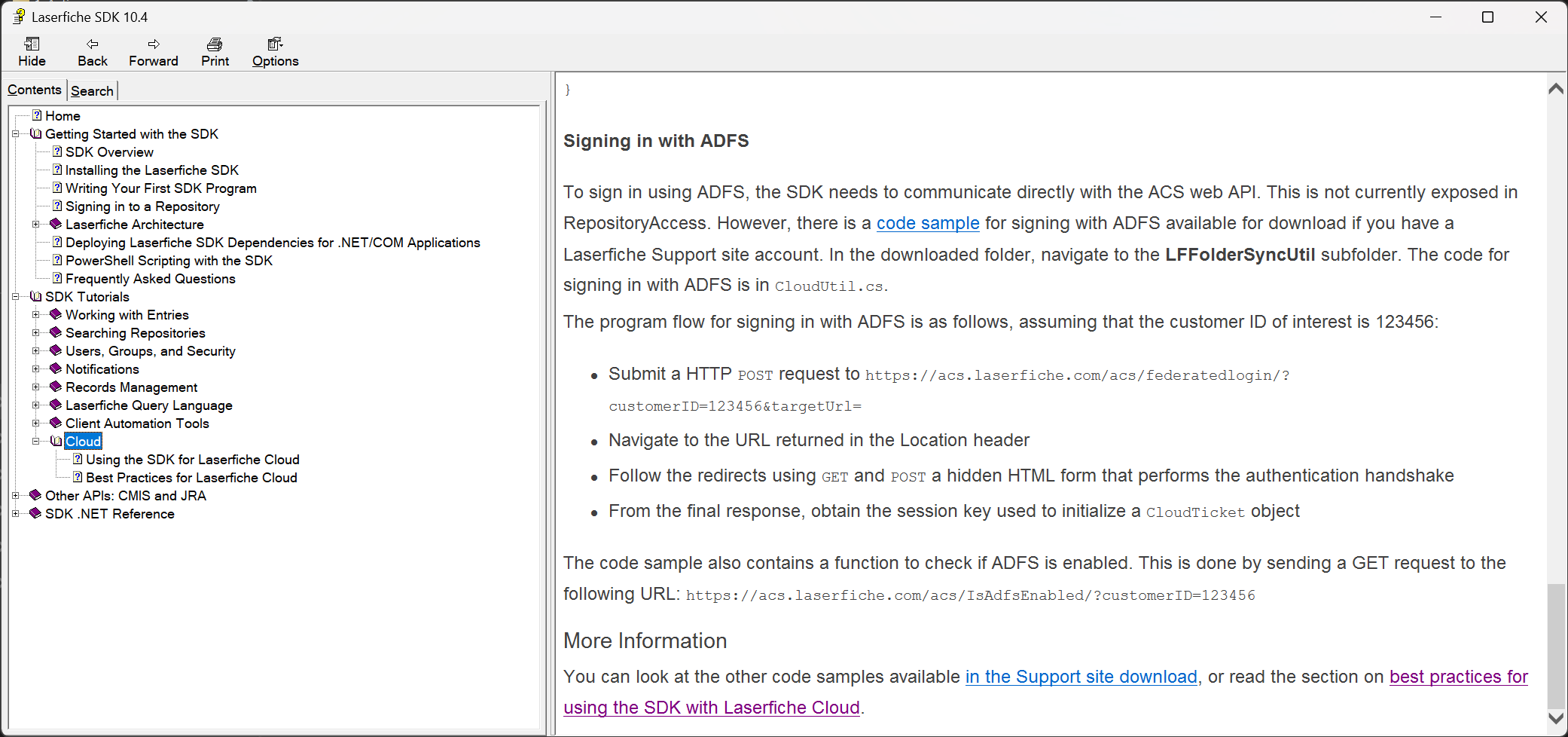
Task: Click the Users, Groups, and Security book icon
Action: 56,350
